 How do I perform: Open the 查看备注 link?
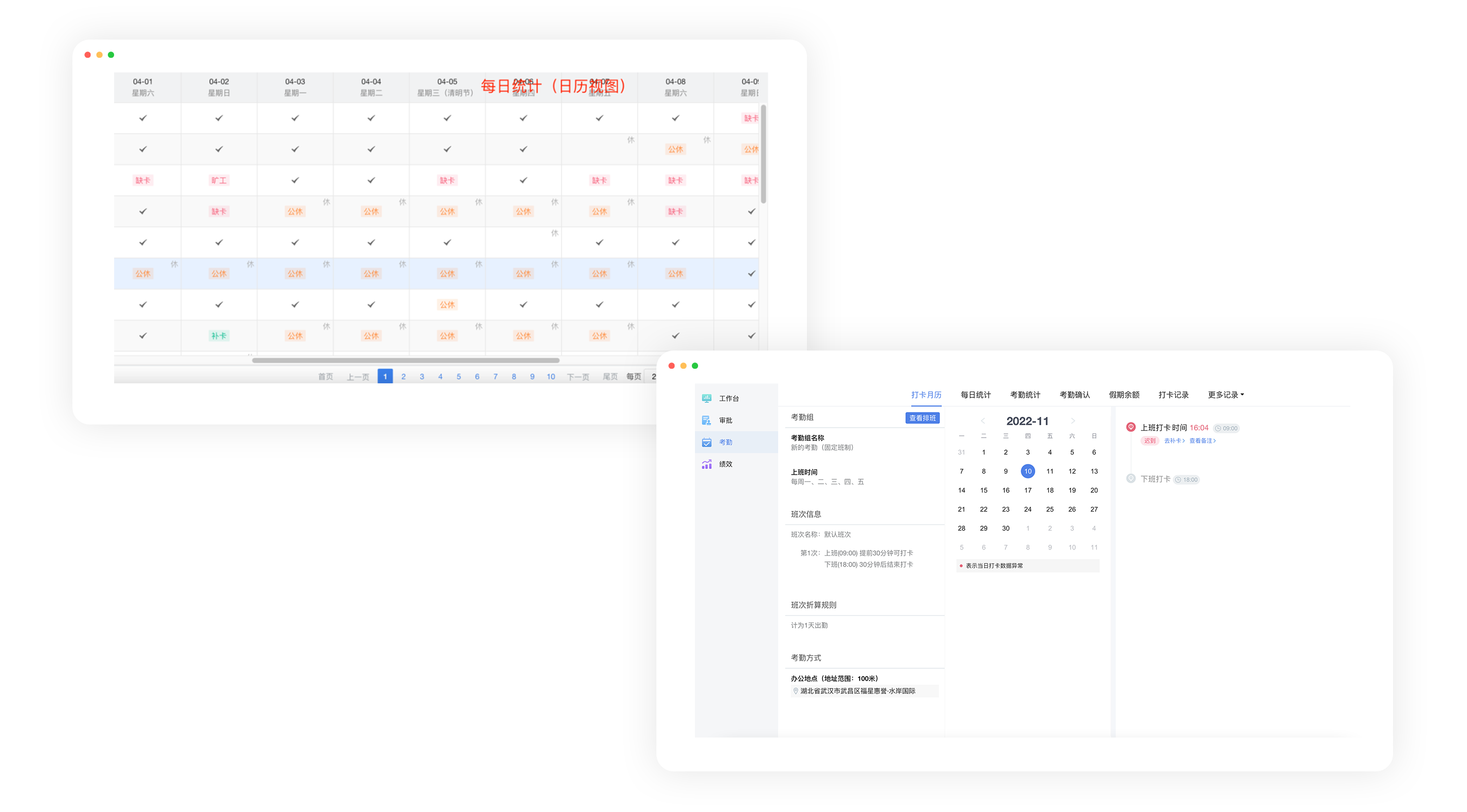[1202, 441]
